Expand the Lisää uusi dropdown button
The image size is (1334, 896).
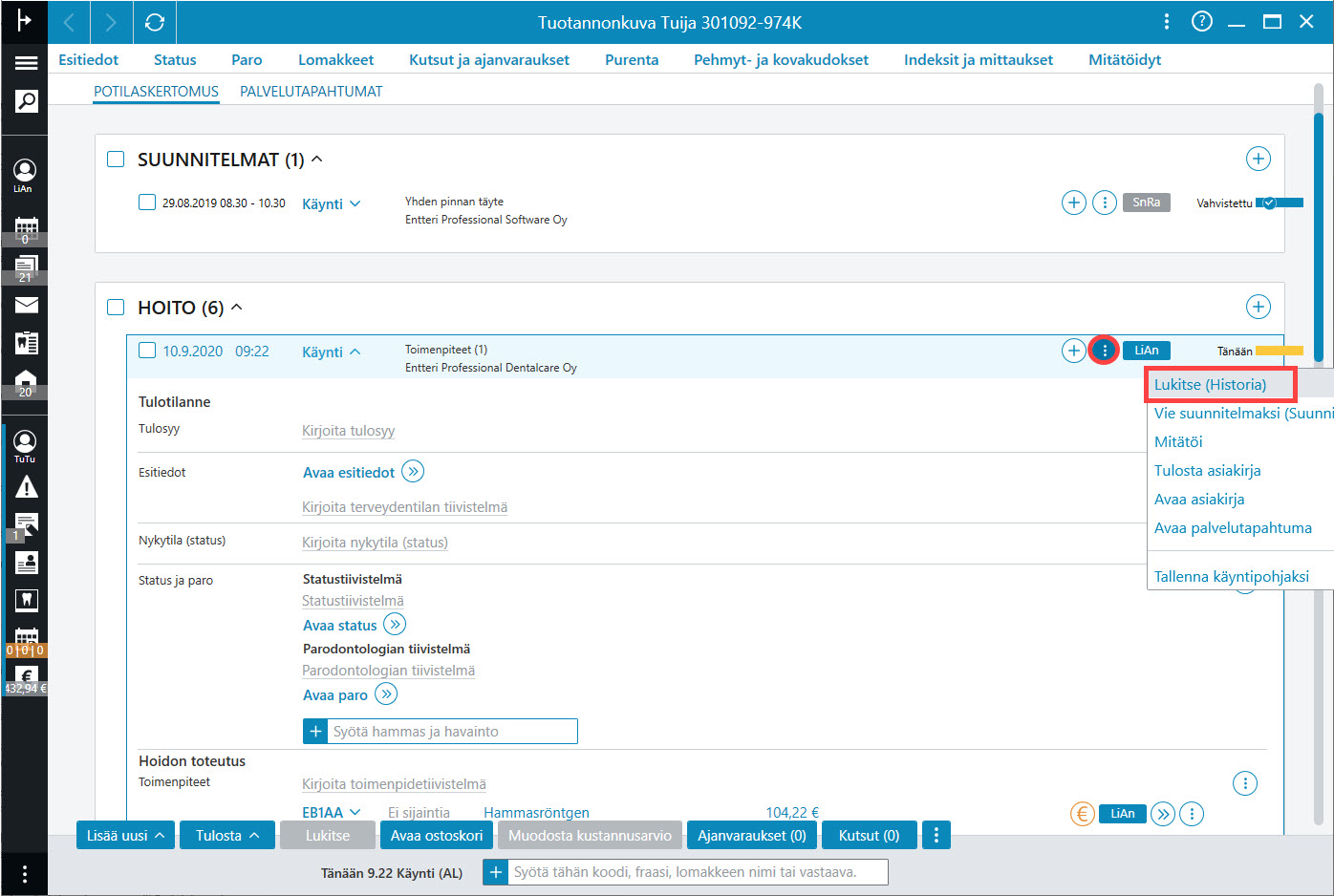click(x=125, y=835)
